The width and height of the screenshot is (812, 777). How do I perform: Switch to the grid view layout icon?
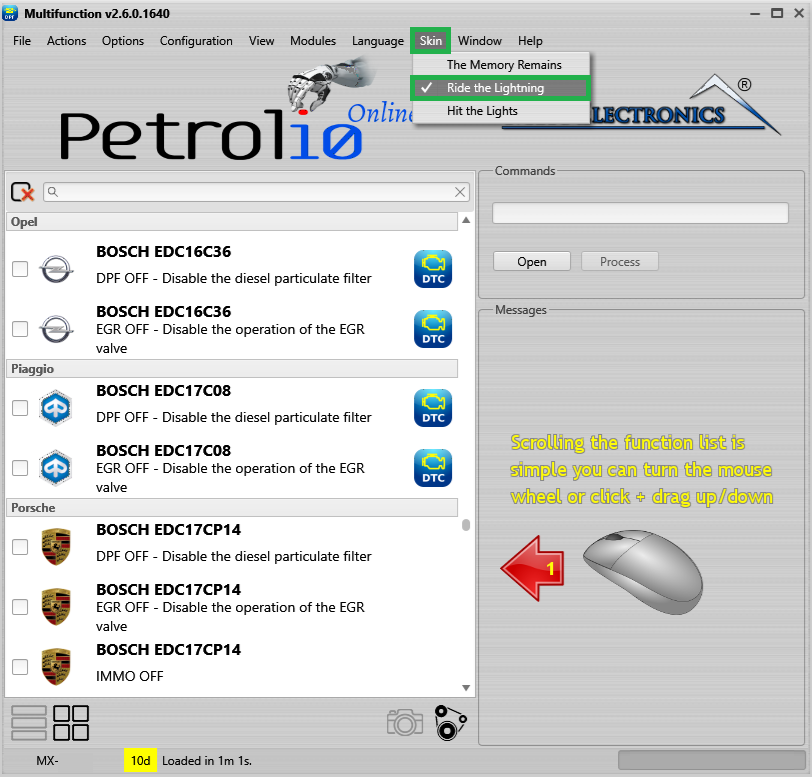71,723
